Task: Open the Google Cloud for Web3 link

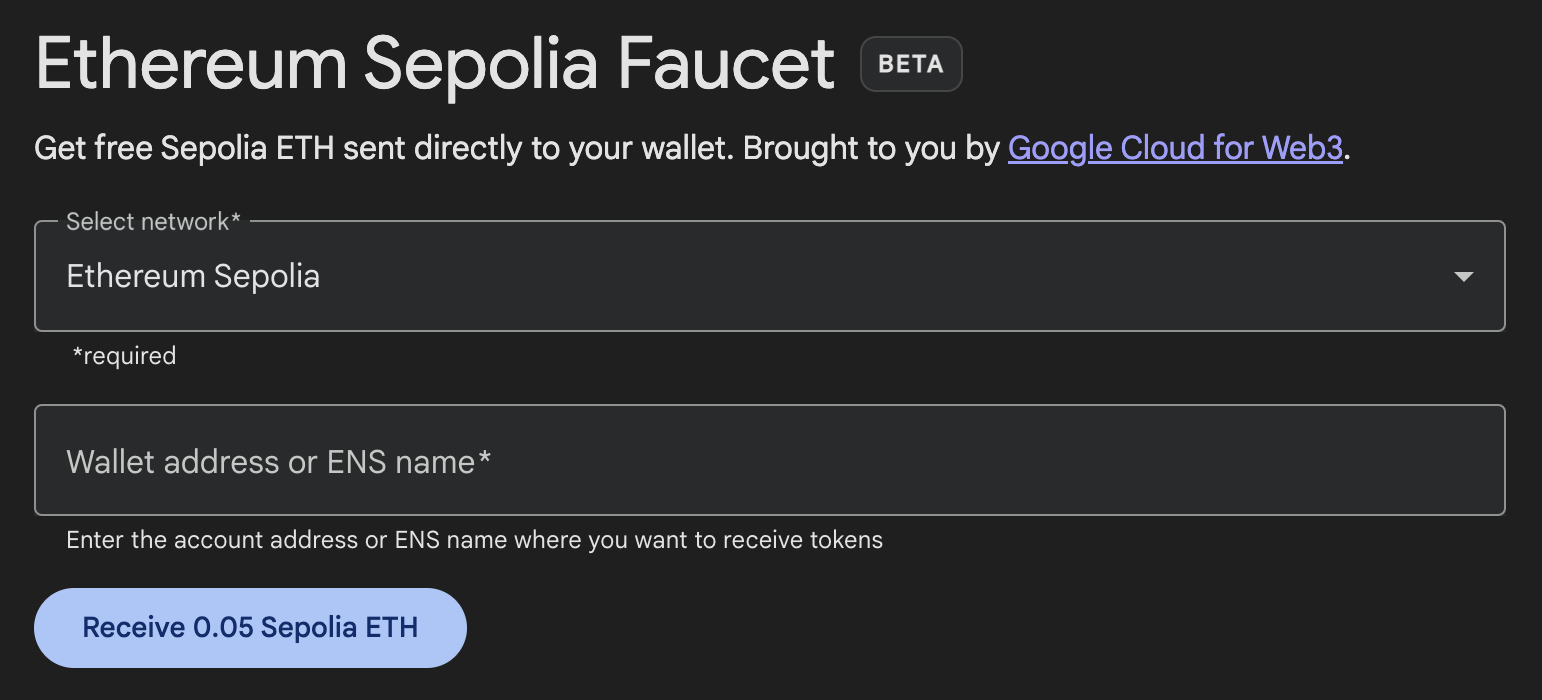Action: 1175,148
